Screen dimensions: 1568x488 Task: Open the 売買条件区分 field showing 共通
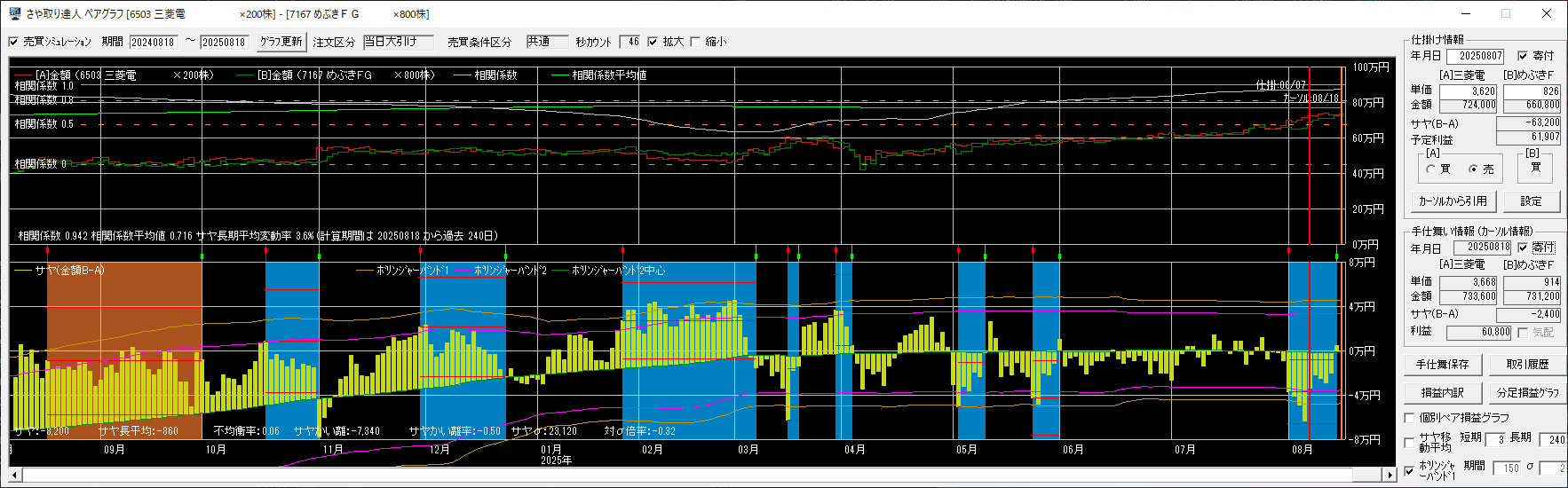click(x=547, y=42)
